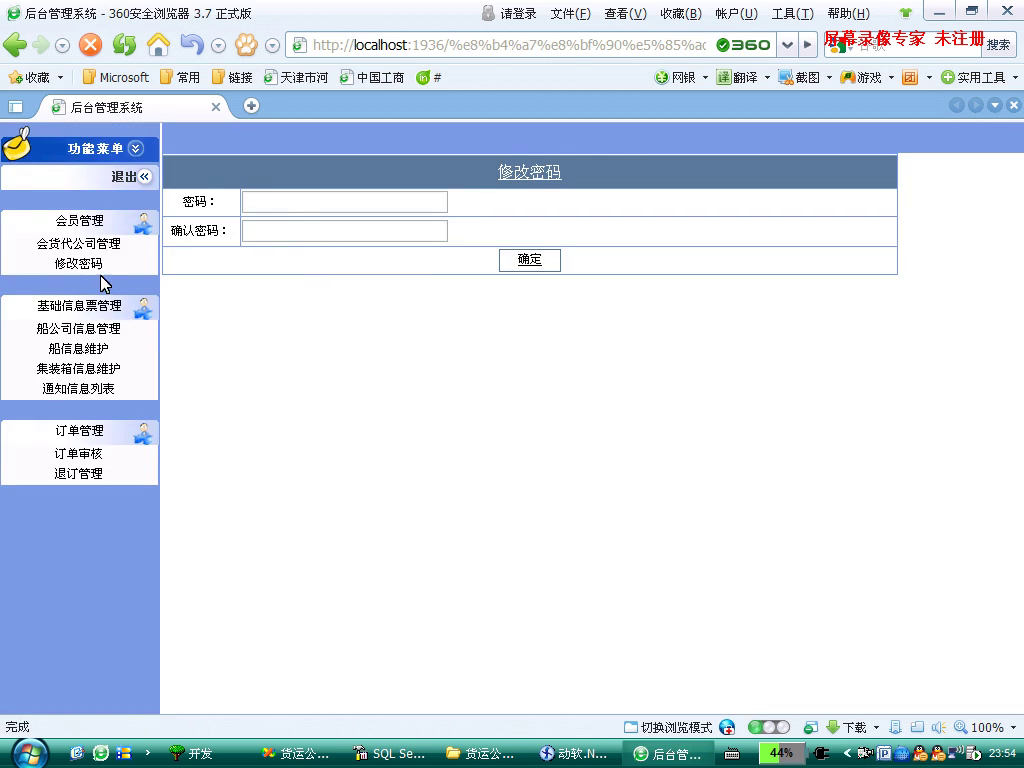Open the 帐户(U) menu
Image resolution: width=1024 pixels, height=768 pixels.
(x=736, y=14)
